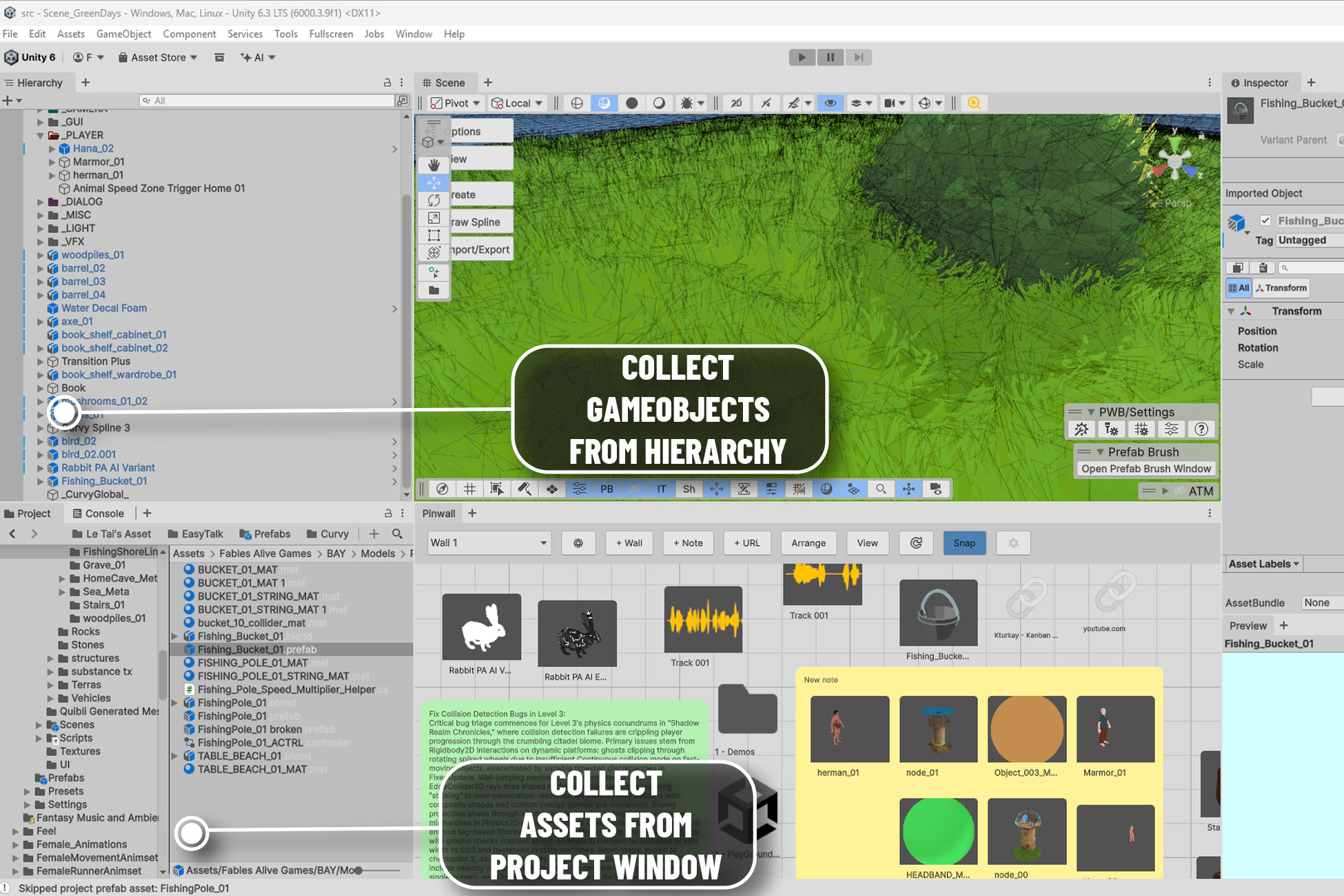
Task: Click the Open Prefab Brush Window button
Action: [x=1146, y=468]
